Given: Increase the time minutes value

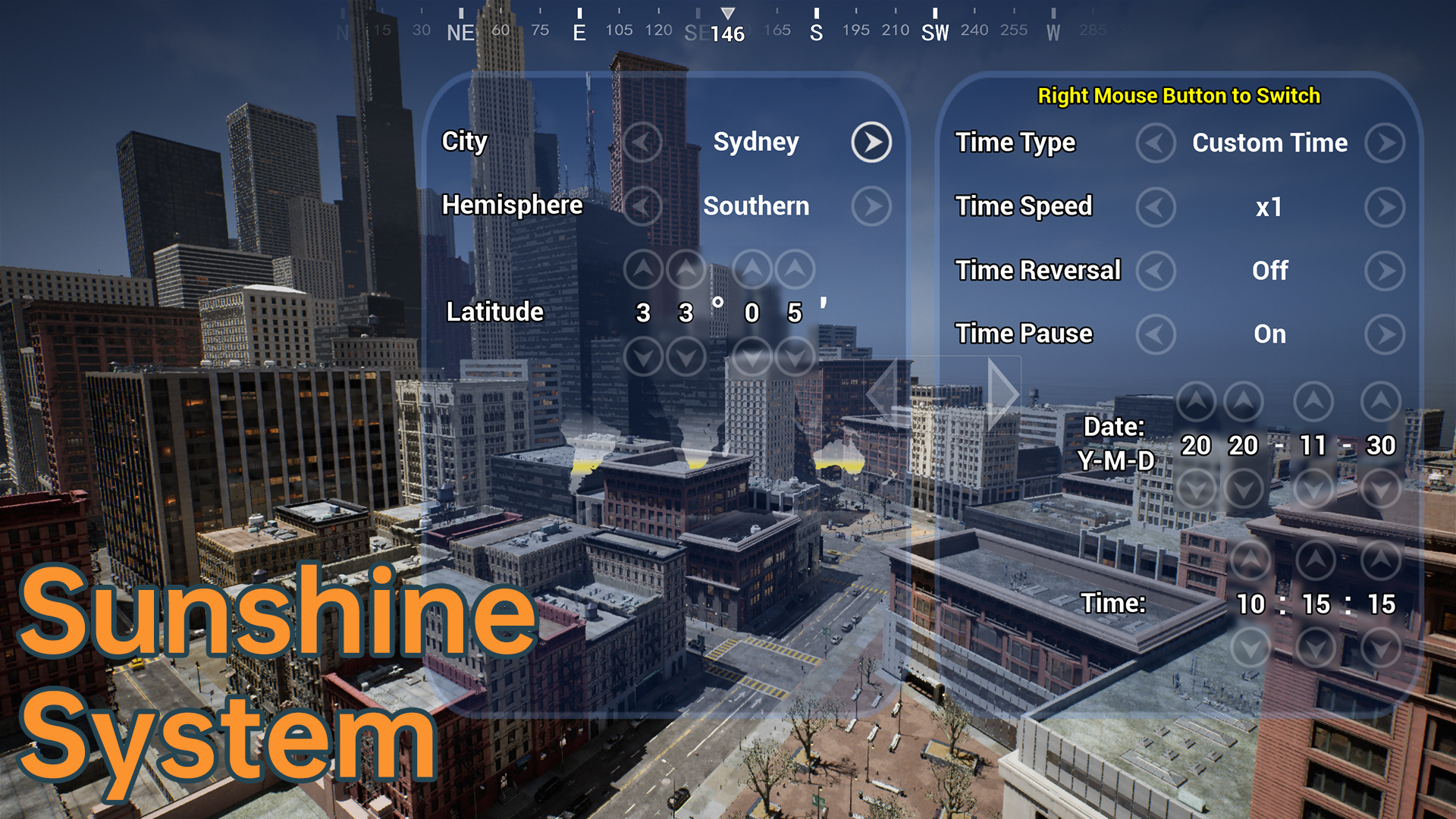Looking at the screenshot, I should 1316,560.
